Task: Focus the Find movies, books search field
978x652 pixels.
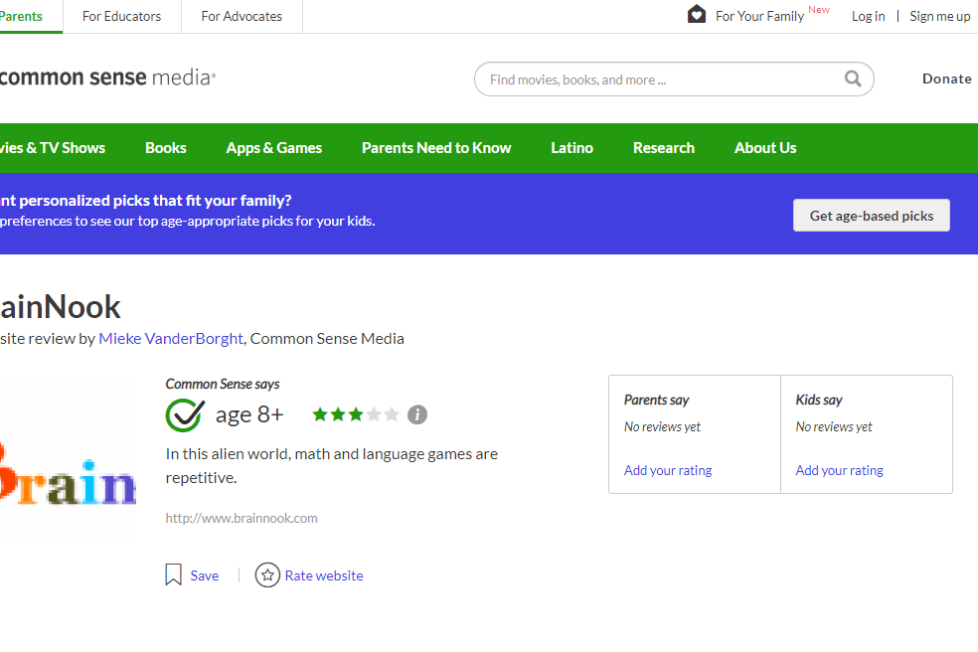Action: click(674, 79)
